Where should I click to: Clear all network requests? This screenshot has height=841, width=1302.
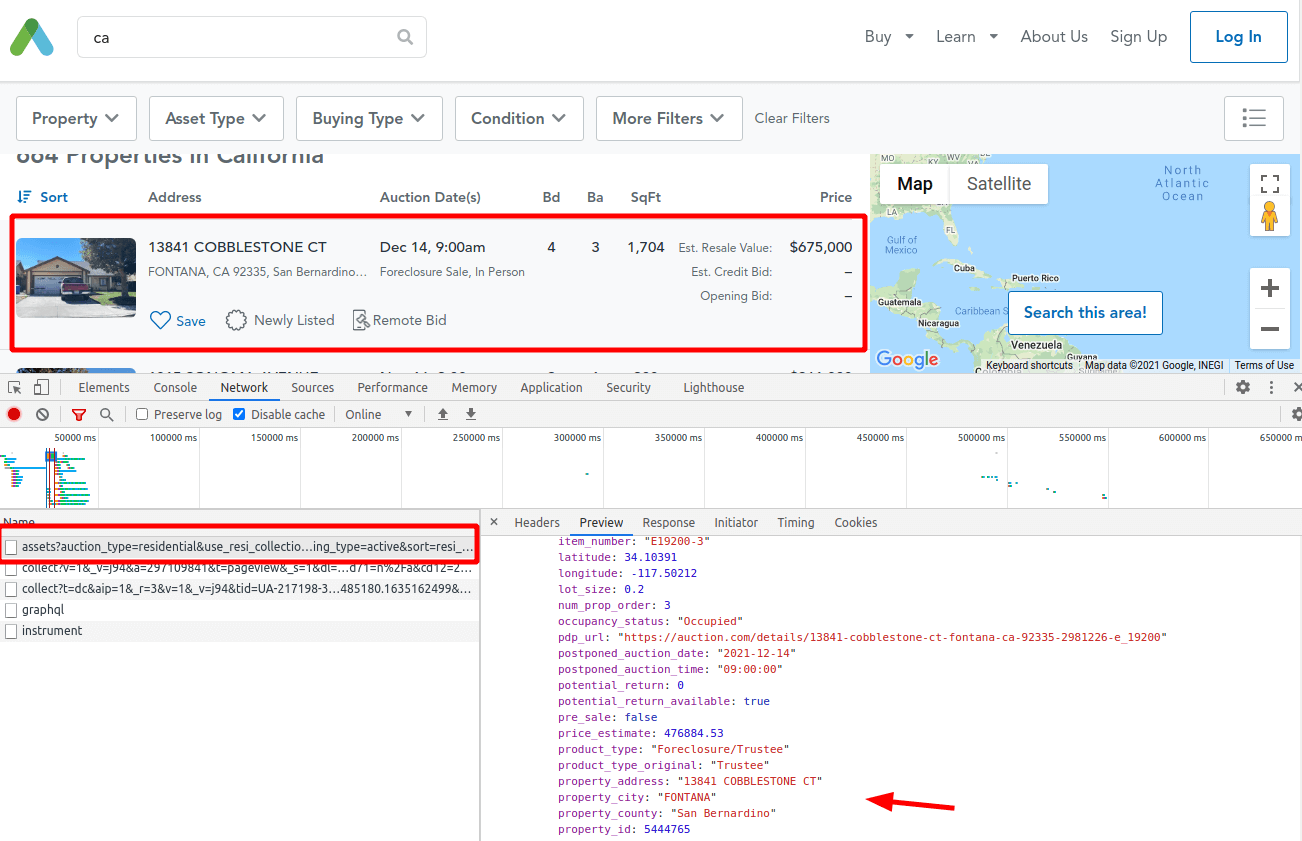tap(42, 413)
